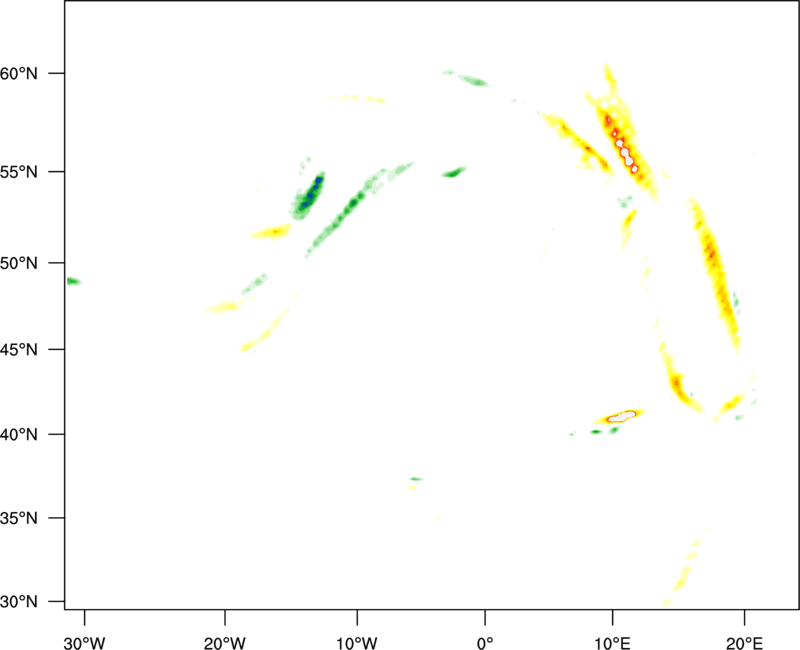Screen dimensions: 800x650
Task: Click the 45°N latitude label
Action: [x=19, y=349]
